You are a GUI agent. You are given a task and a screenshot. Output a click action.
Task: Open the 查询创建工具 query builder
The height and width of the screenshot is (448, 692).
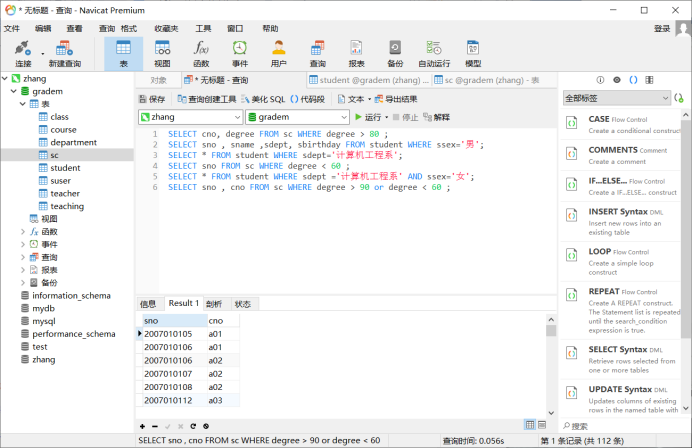[x=207, y=99]
